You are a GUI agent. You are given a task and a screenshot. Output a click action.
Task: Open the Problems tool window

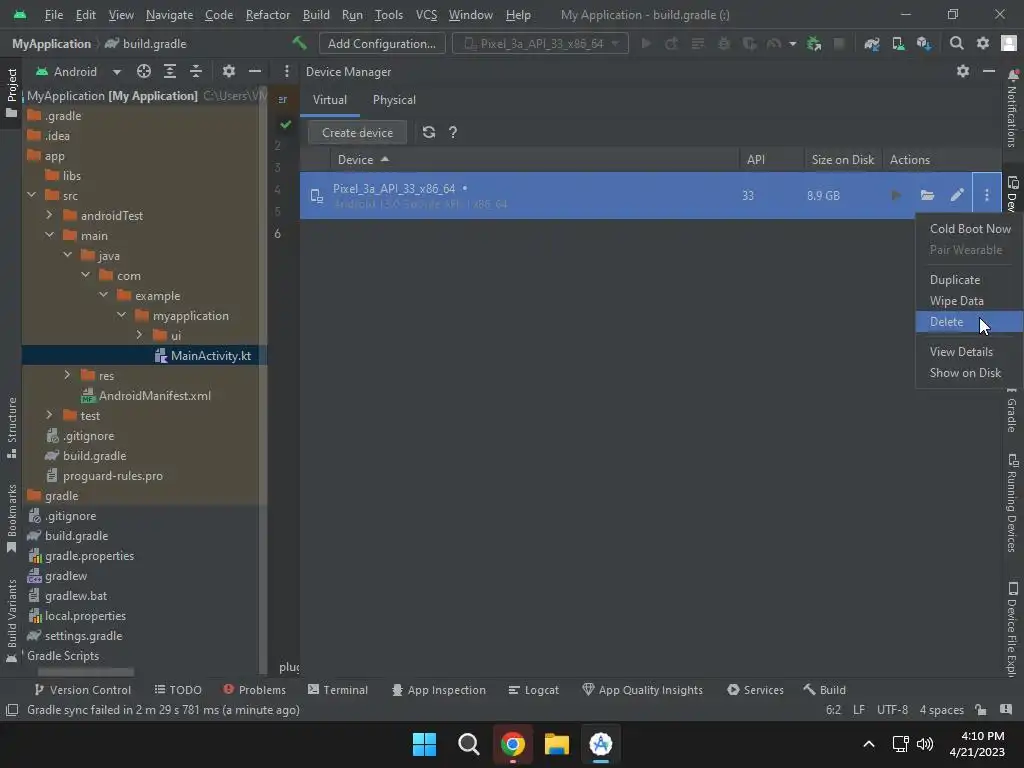[x=254, y=690]
